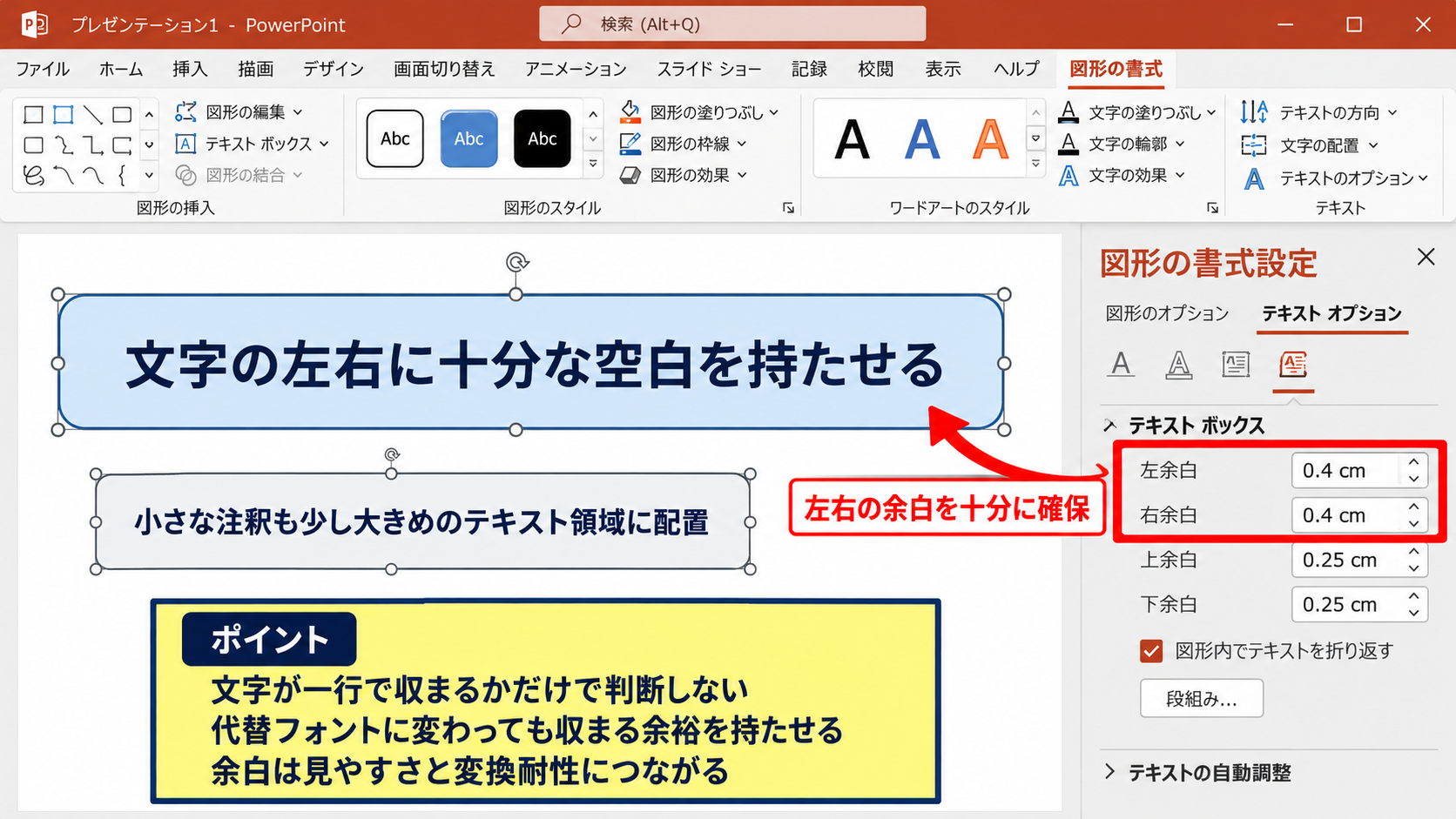The width and height of the screenshot is (1456, 819).
Task: Click the 文字の配置 alignment icon
Action: pyautogui.click(x=1254, y=144)
